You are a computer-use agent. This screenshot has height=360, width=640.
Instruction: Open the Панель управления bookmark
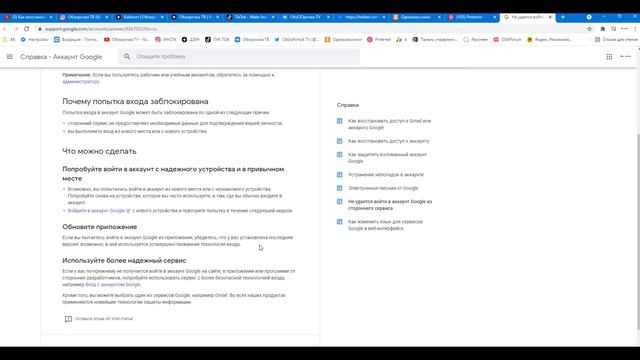[435, 40]
